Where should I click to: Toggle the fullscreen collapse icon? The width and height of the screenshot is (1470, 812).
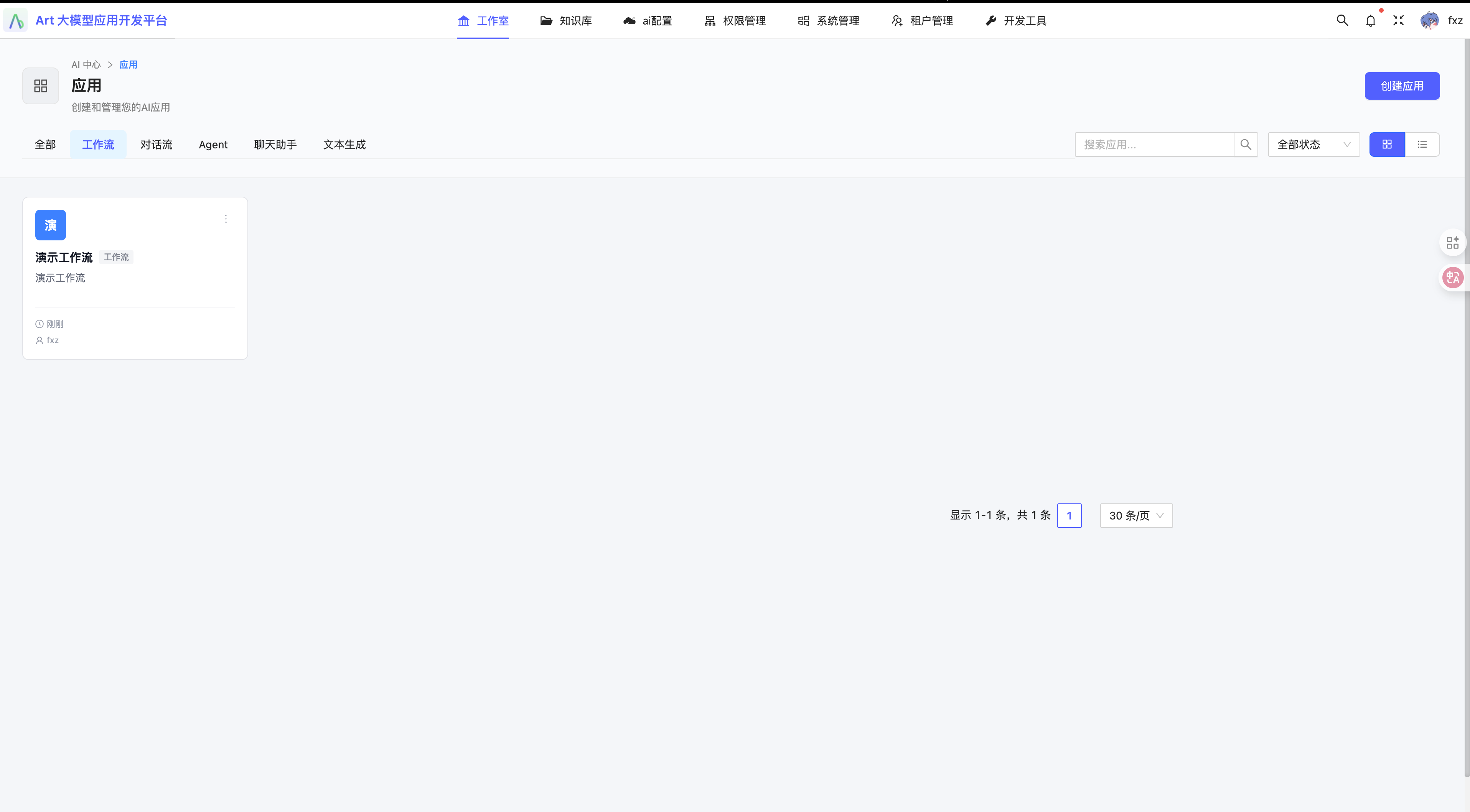click(1398, 21)
